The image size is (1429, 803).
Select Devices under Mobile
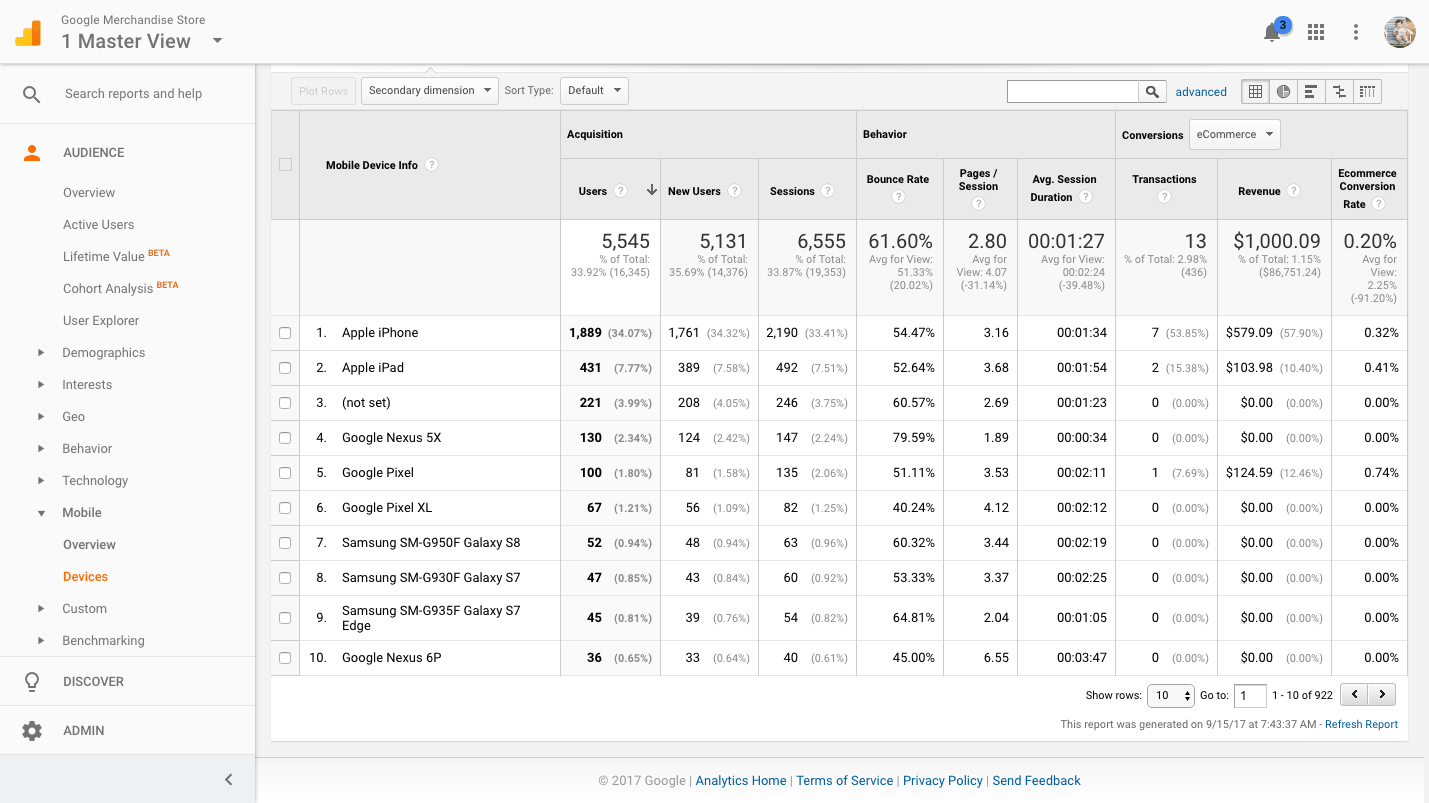click(x=85, y=577)
